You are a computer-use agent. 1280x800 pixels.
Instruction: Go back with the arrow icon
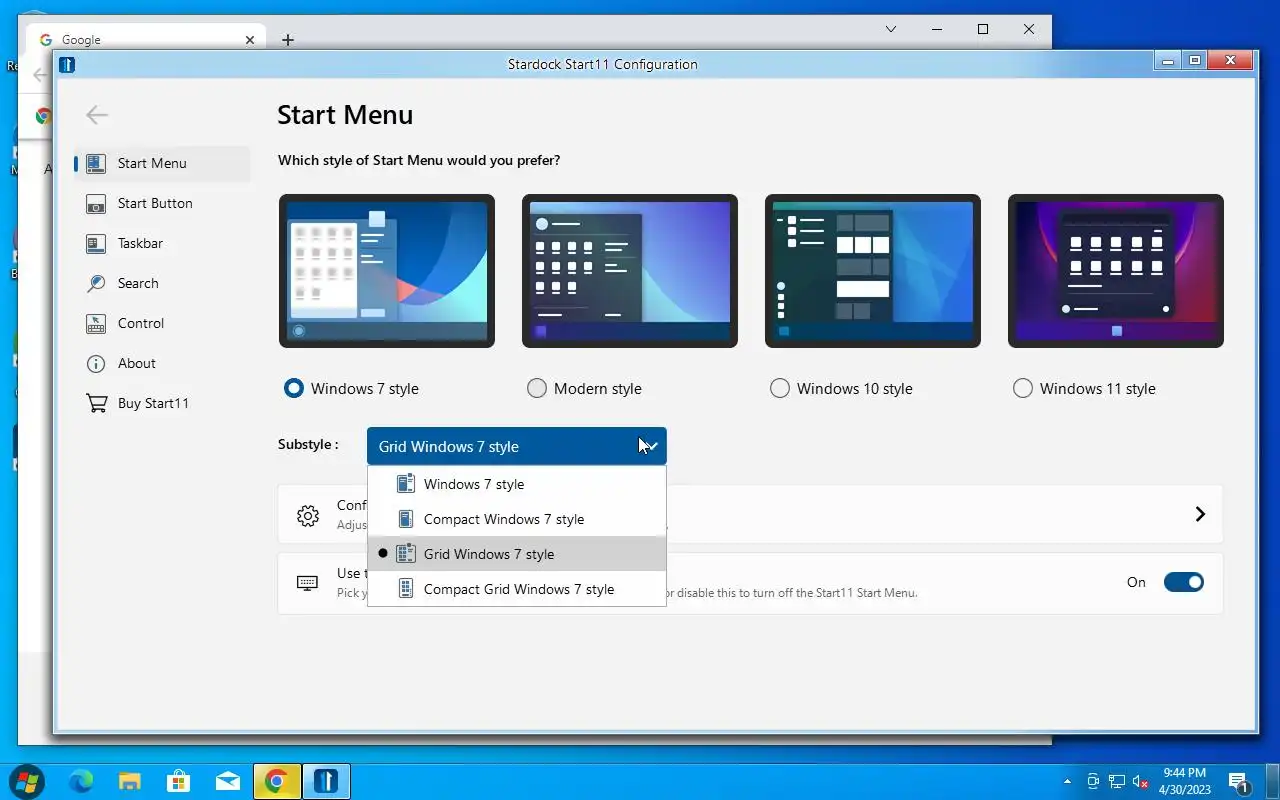tap(97, 115)
